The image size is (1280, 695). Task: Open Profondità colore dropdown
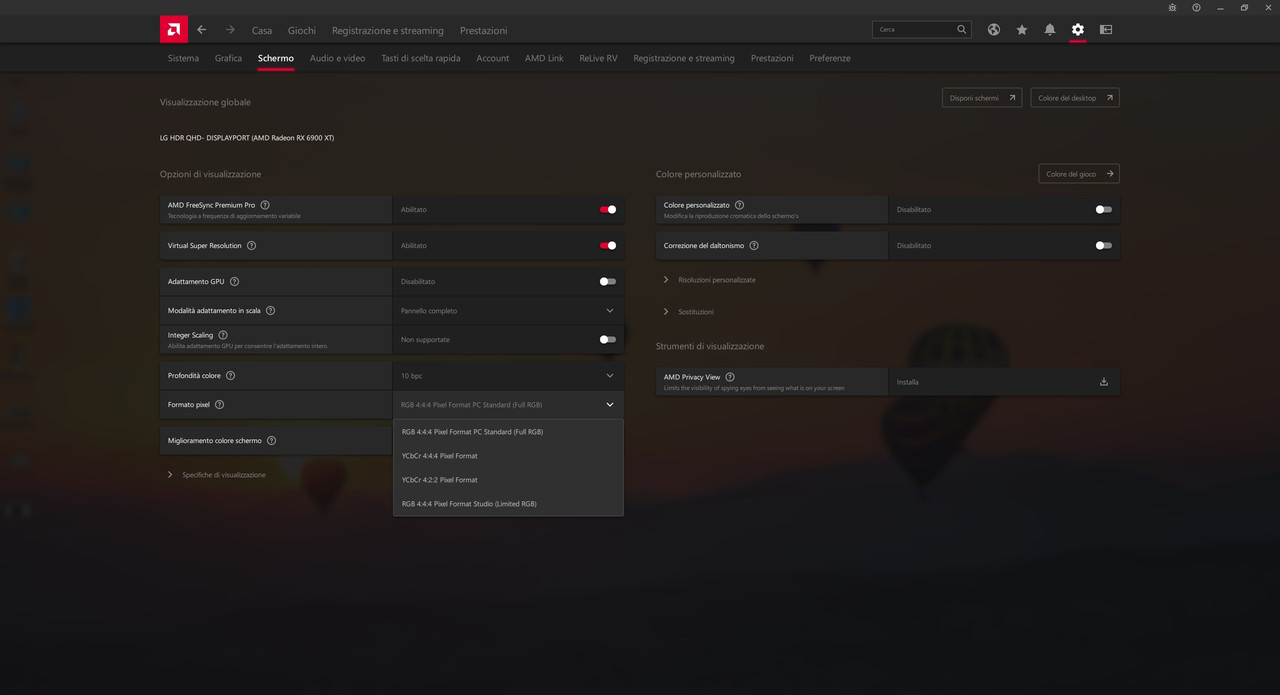[508, 376]
